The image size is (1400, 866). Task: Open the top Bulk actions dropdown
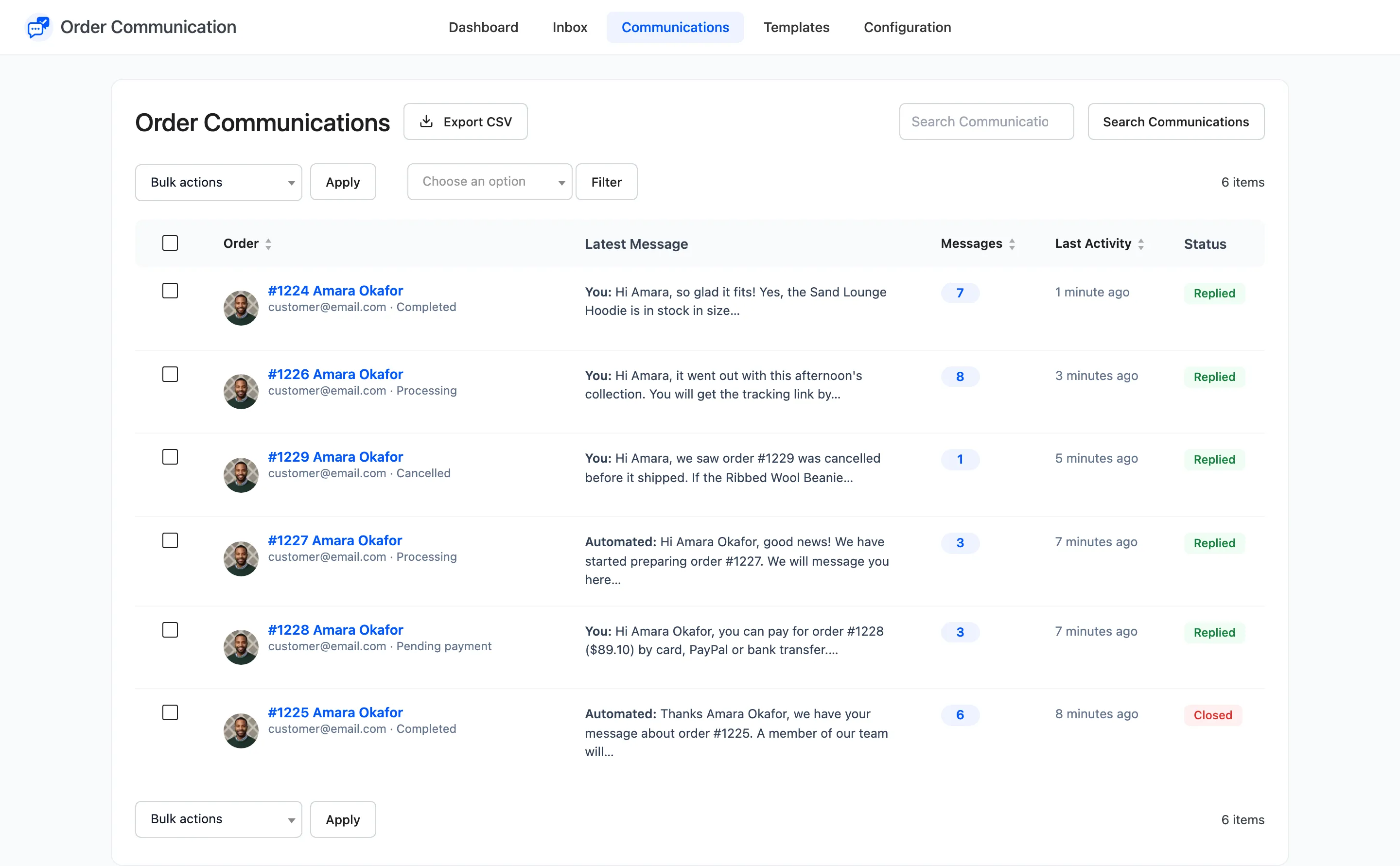coord(219,182)
